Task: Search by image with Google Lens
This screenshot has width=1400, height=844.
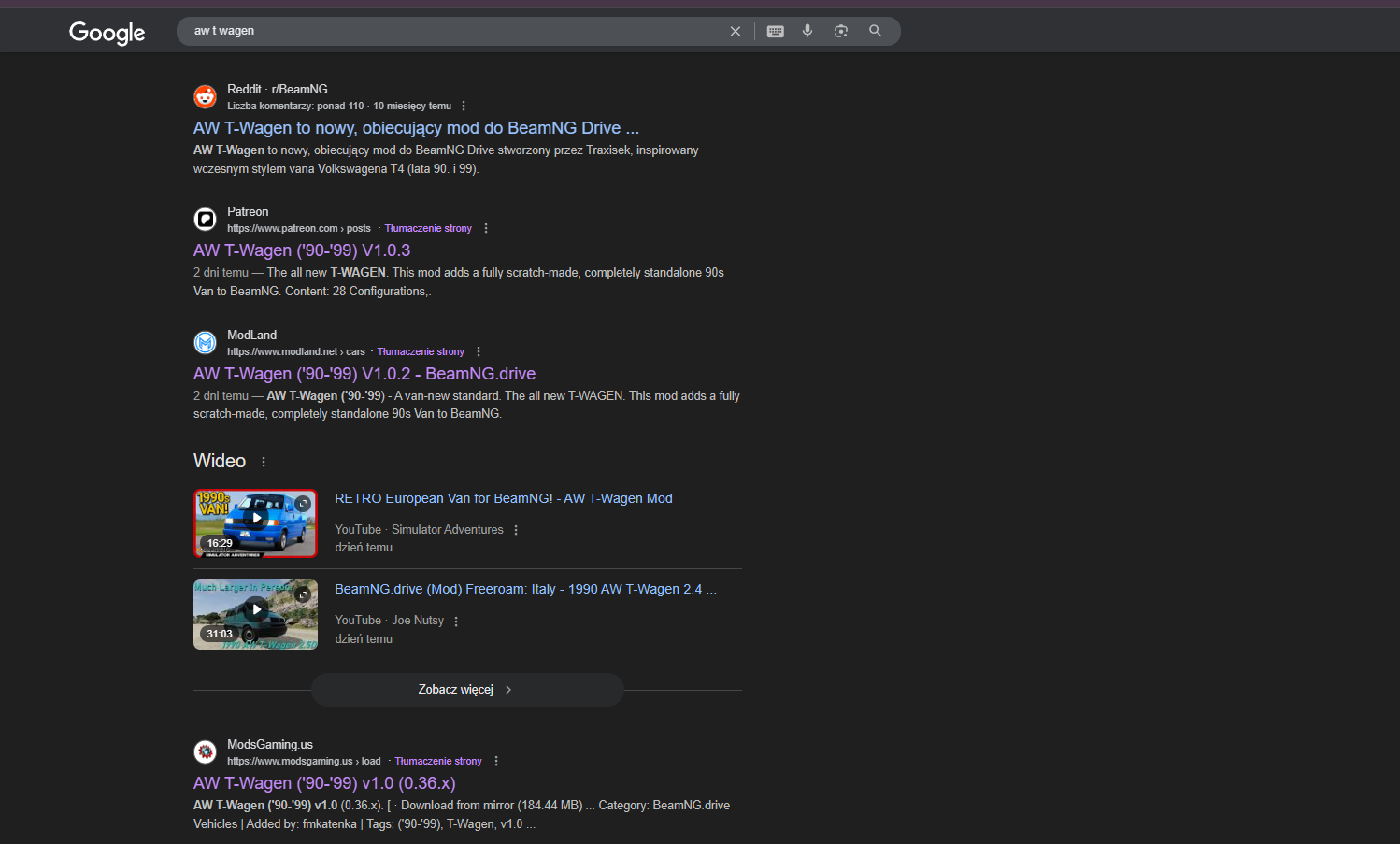Action: click(841, 31)
